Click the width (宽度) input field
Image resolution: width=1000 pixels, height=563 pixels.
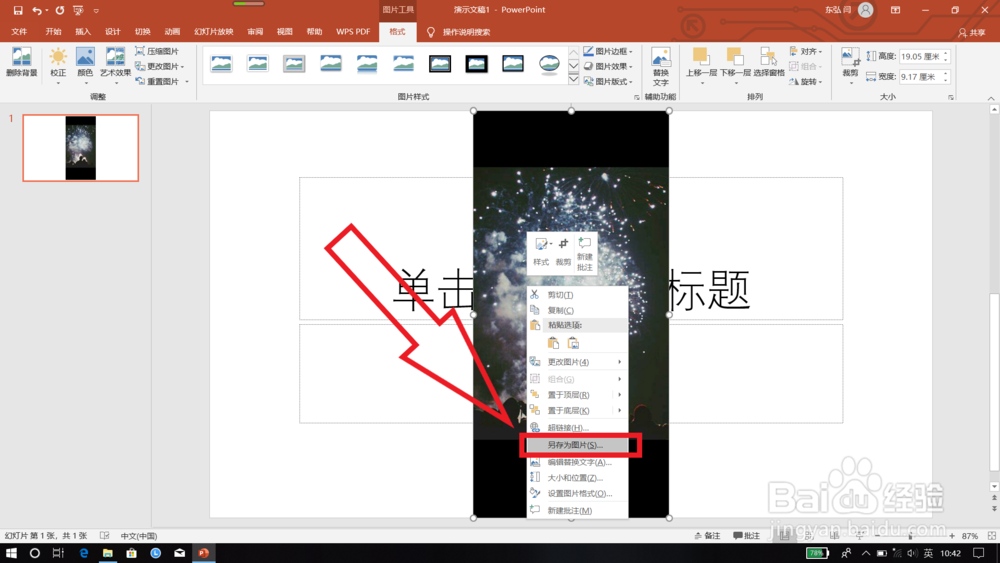(x=920, y=77)
